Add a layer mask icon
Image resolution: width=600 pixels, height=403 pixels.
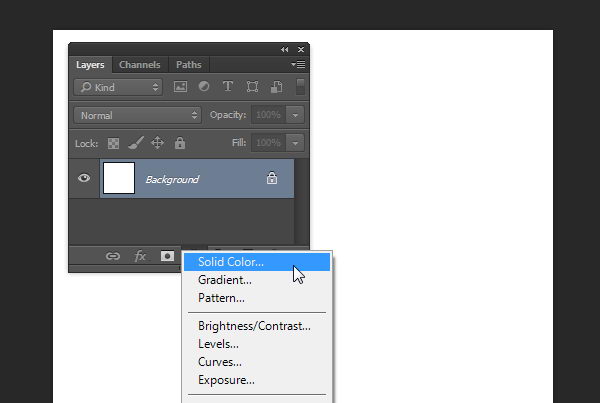click(167, 256)
